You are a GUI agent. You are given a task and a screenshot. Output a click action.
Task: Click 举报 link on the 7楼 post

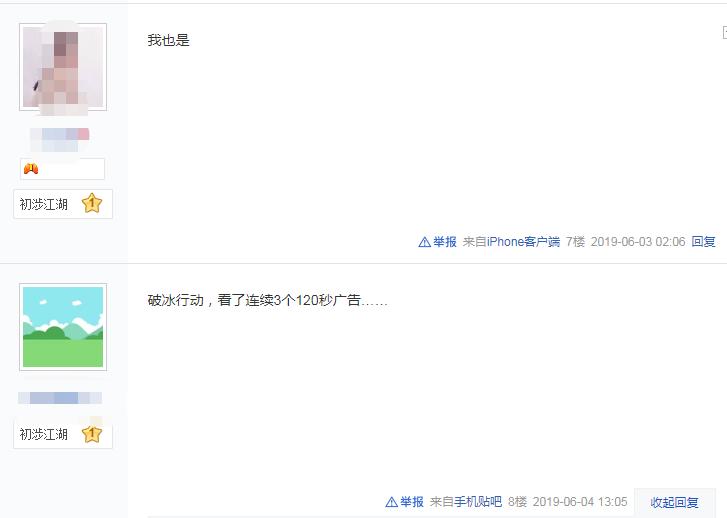(x=445, y=242)
